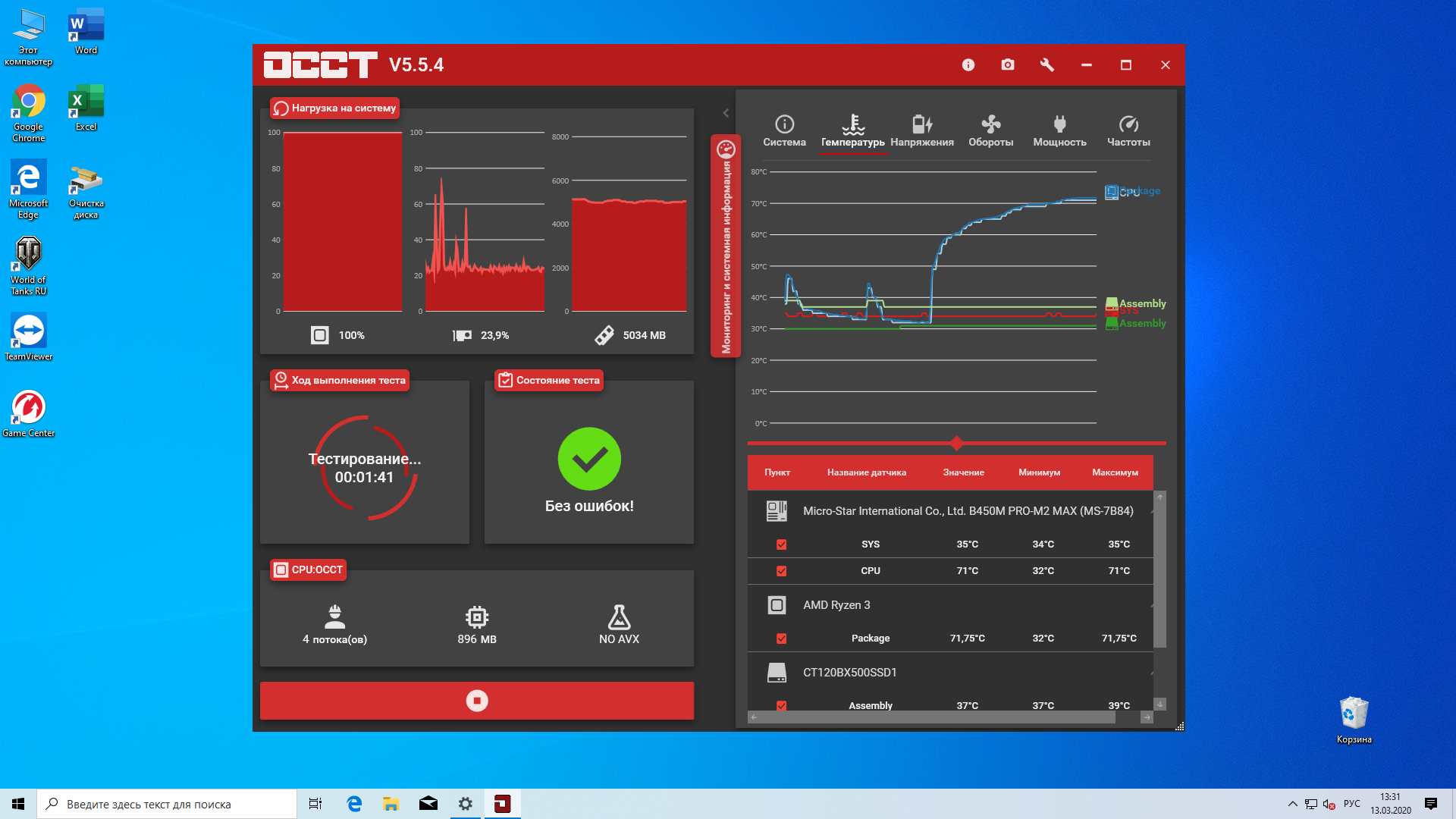Click the memory icon beside 5034 MB
The width and height of the screenshot is (1456, 819).
[604, 335]
